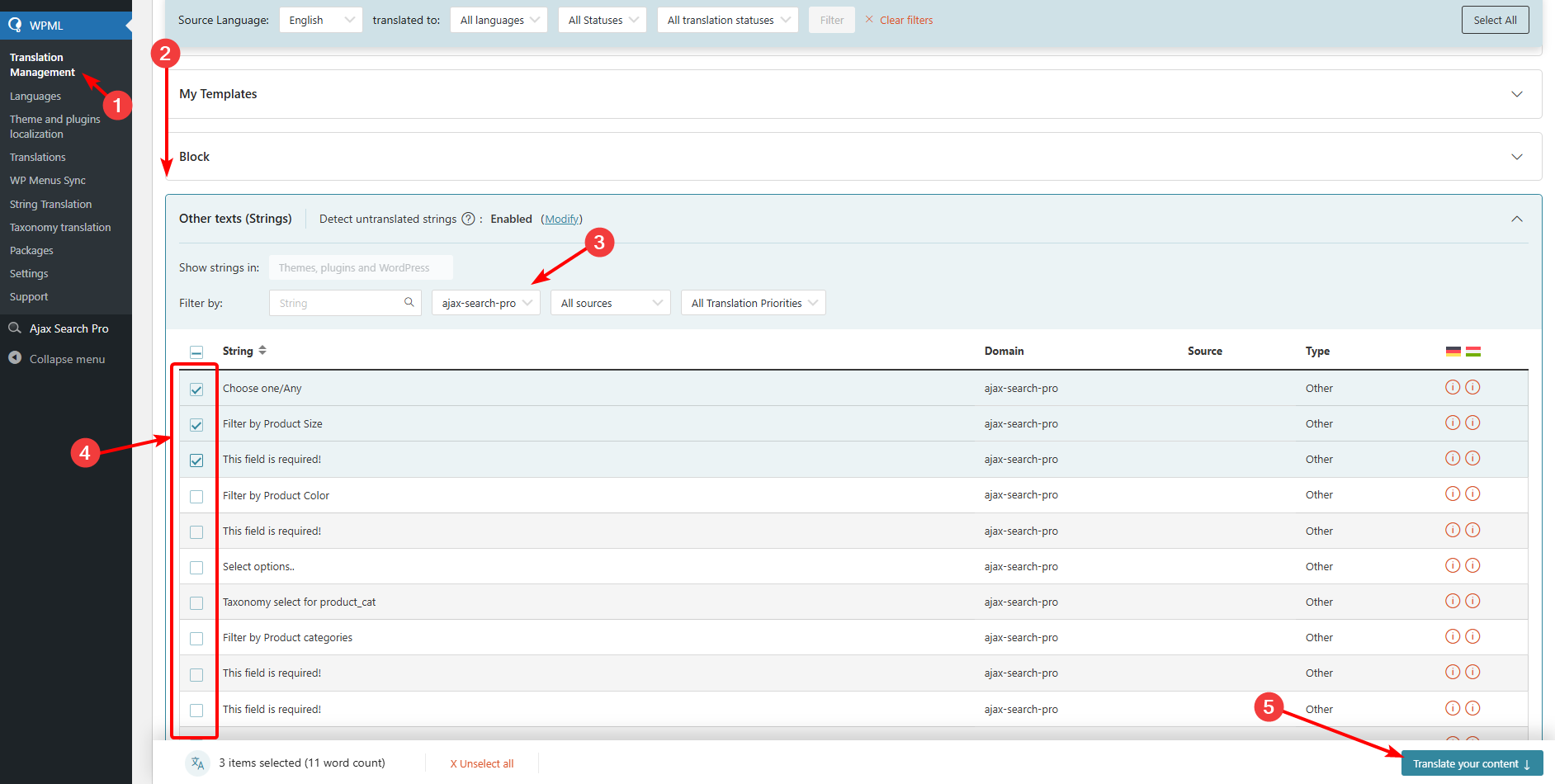The height and width of the screenshot is (784, 1555).
Task: Click the Translate your content button
Action: 1471,763
